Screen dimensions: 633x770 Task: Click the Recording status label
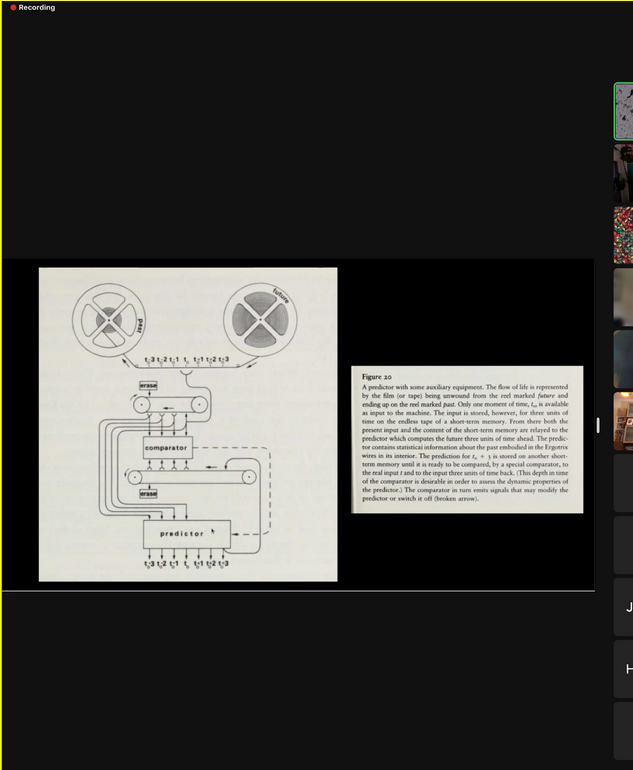[x=37, y=8]
